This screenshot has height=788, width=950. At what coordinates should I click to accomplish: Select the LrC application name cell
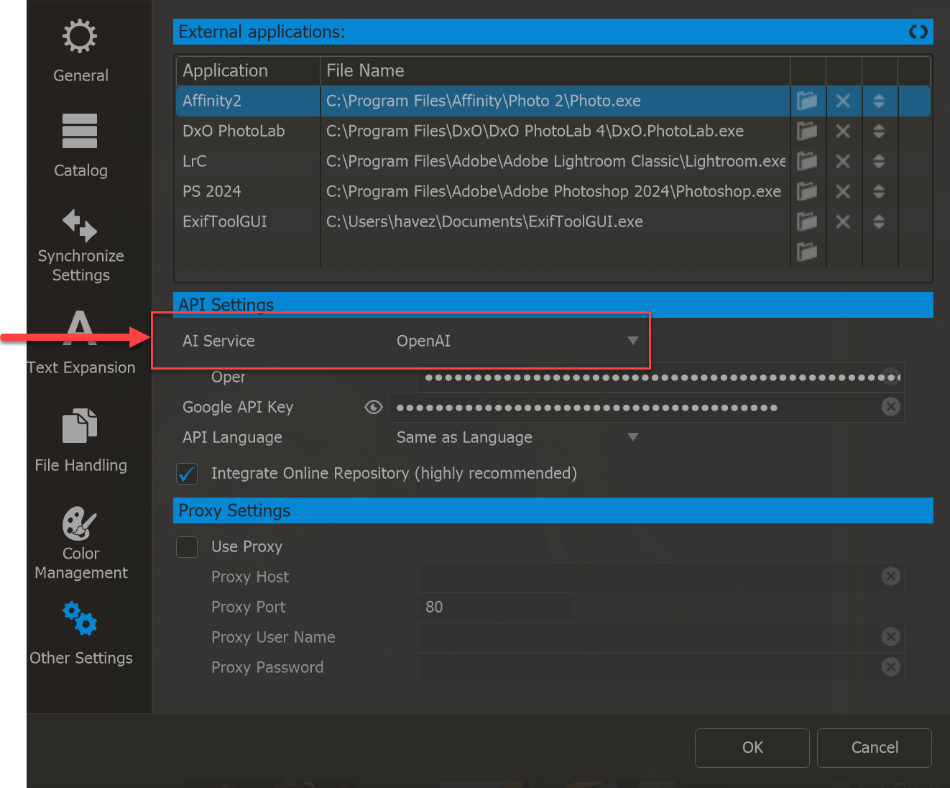point(248,161)
